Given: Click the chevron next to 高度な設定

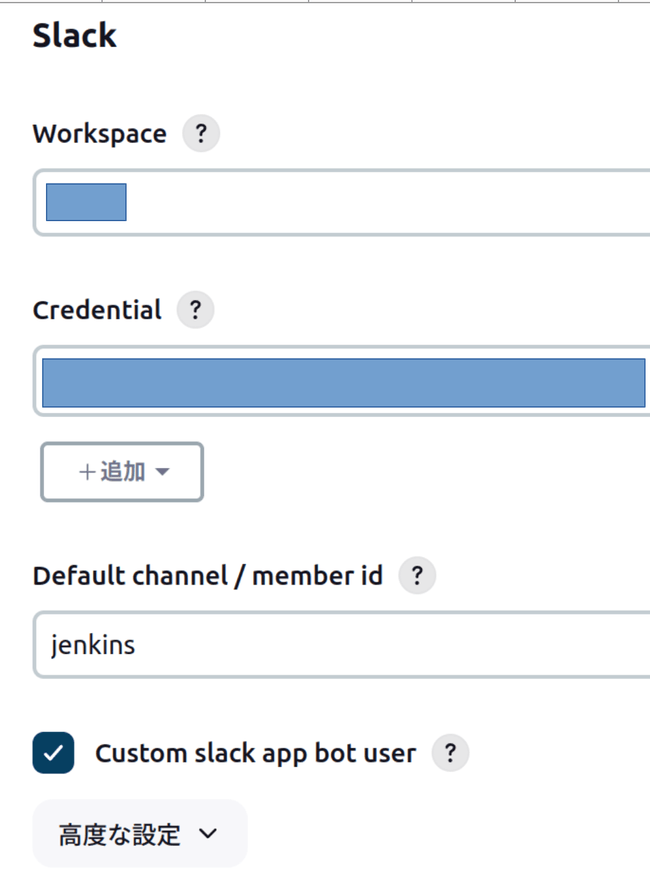Looking at the screenshot, I should (x=207, y=833).
